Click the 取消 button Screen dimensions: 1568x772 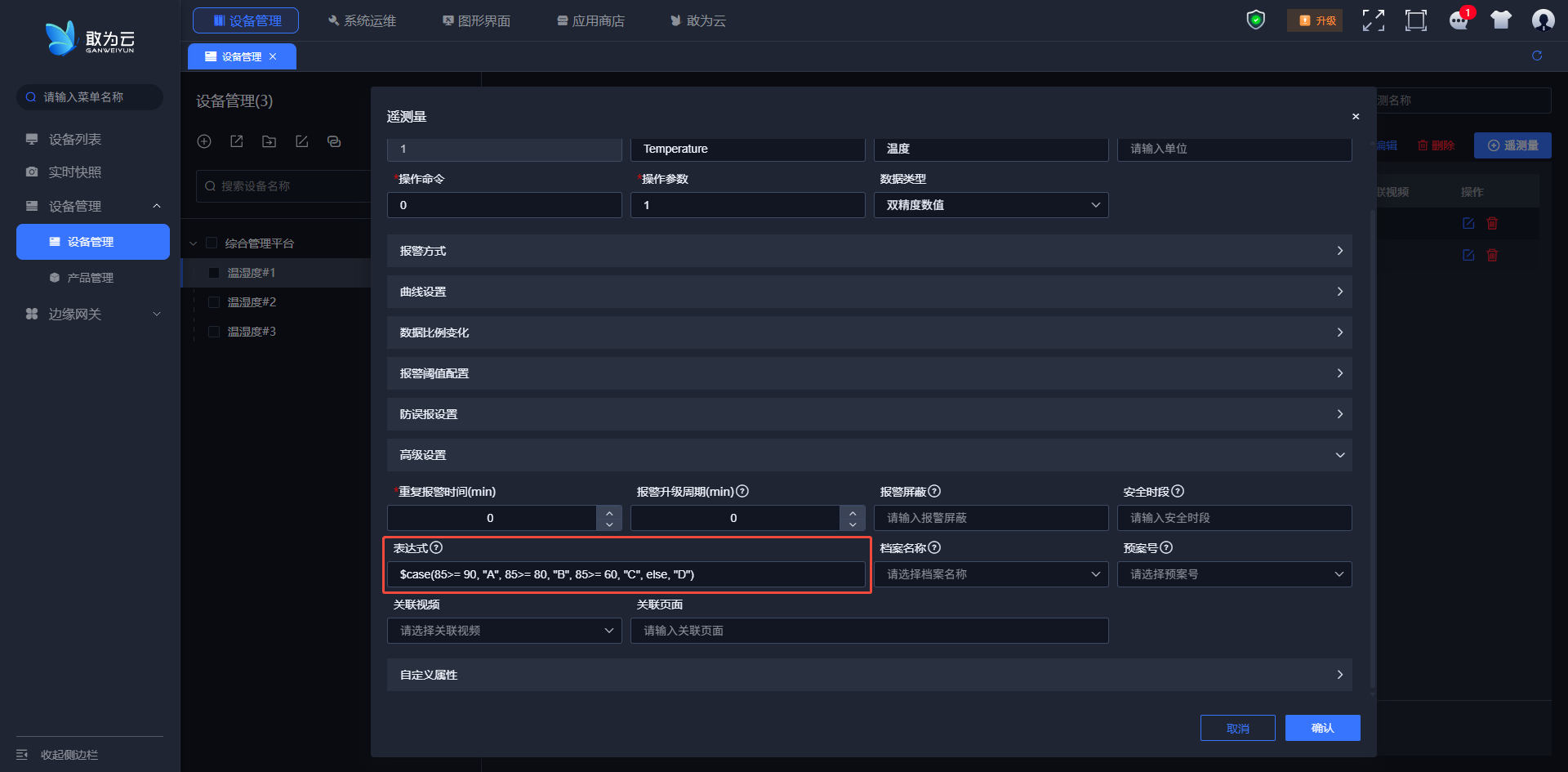(x=1237, y=728)
